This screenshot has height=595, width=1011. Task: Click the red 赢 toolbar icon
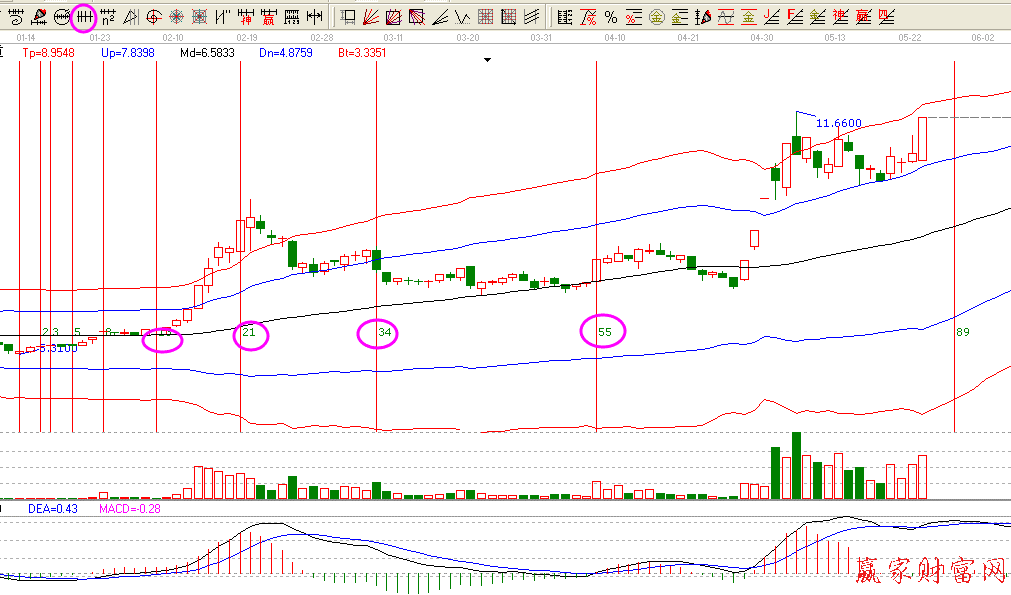click(x=268, y=16)
